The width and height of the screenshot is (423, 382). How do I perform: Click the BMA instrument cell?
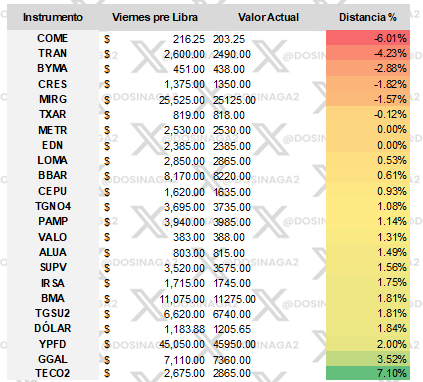click(53, 298)
